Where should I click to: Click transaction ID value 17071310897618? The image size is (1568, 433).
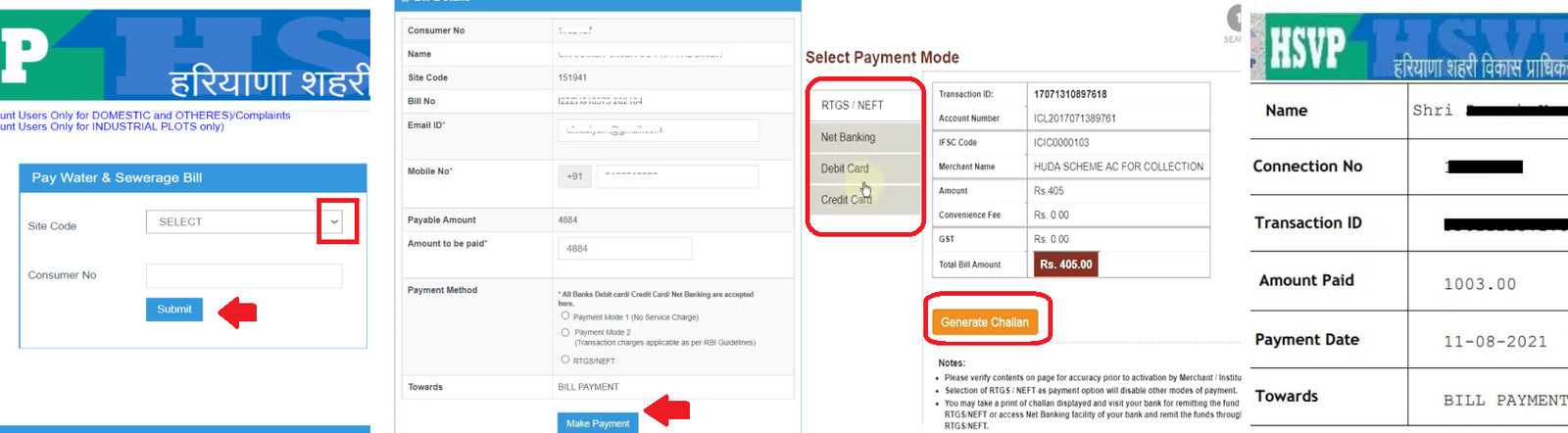tap(1070, 94)
